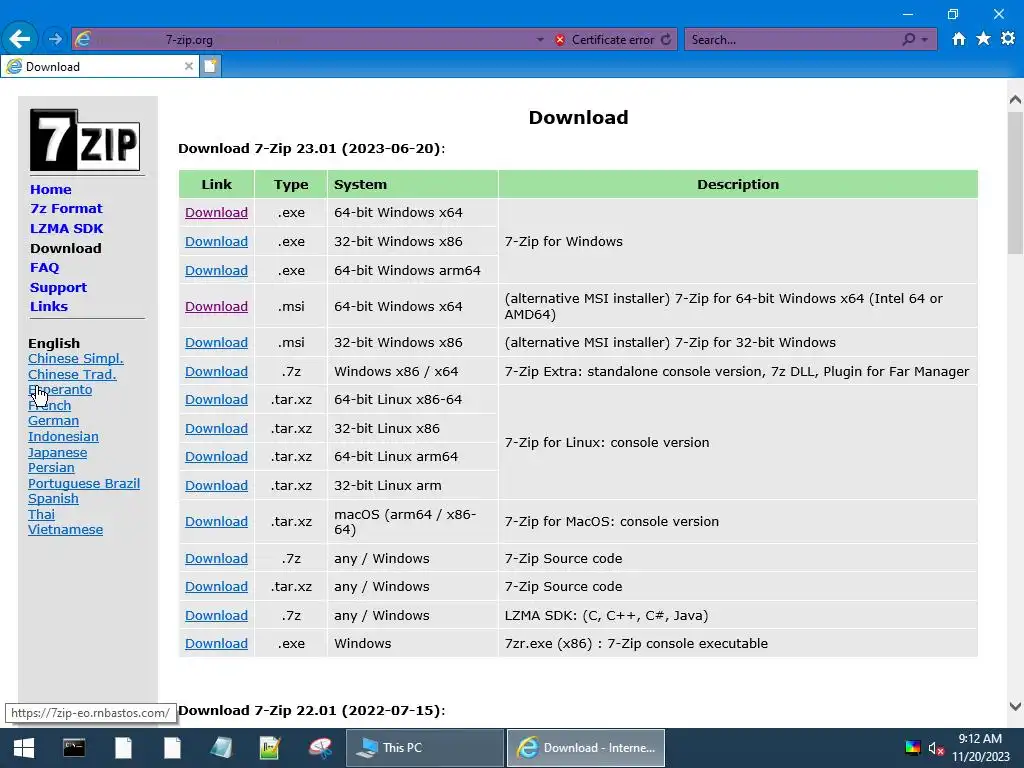Switch language to Chinese Trad.
This screenshot has width=1024, height=768.
click(x=72, y=374)
